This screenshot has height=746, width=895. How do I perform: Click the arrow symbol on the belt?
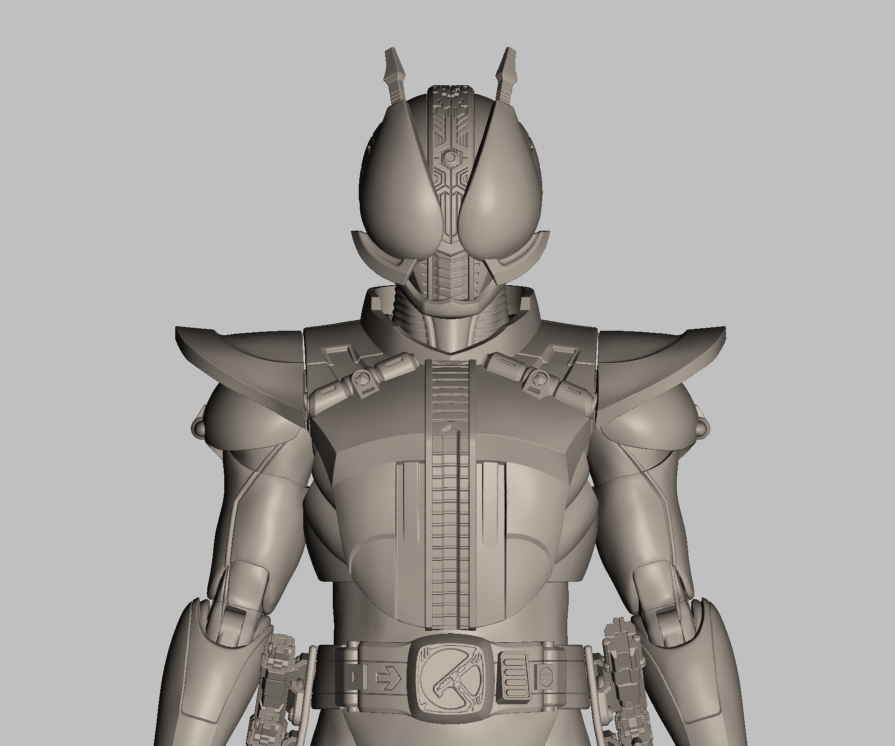(x=389, y=678)
